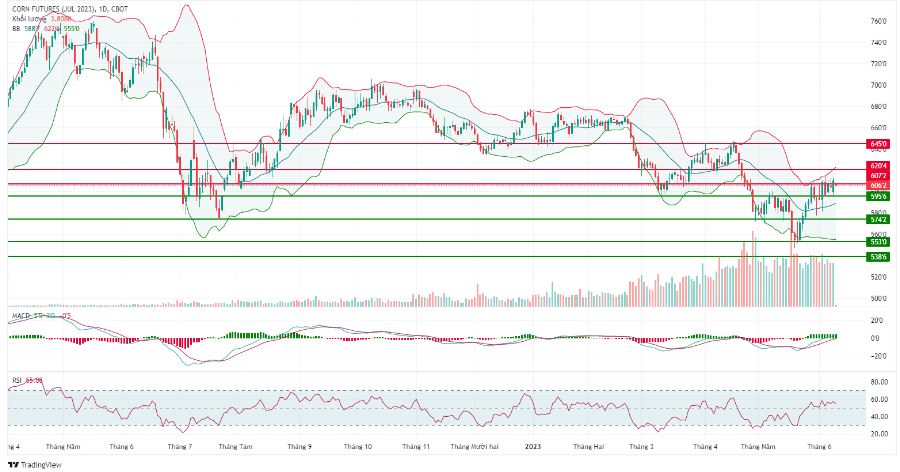Select the 6062 current price label
The height and width of the screenshot is (472, 900).
point(878,185)
